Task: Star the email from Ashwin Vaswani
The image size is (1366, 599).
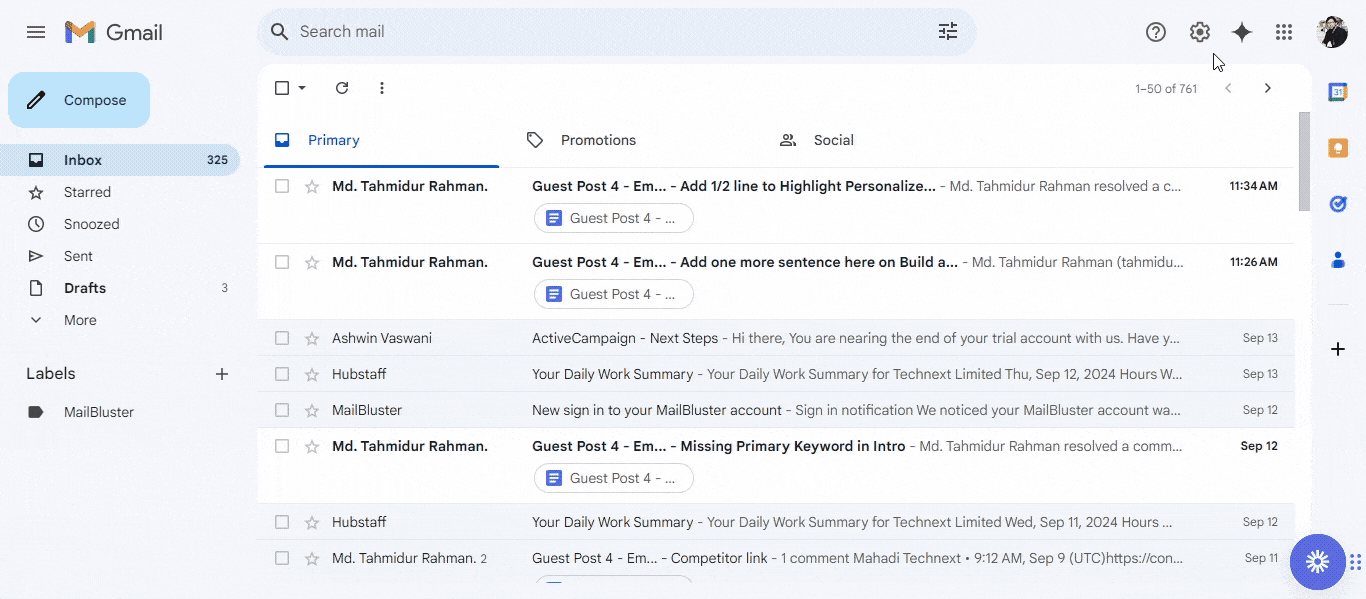Action: coord(311,337)
